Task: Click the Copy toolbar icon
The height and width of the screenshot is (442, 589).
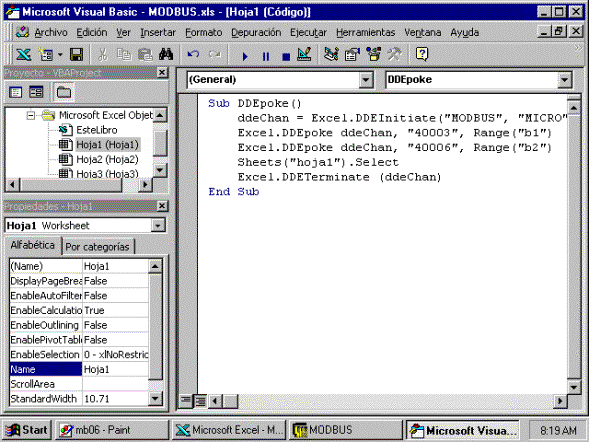Action: coord(124,55)
